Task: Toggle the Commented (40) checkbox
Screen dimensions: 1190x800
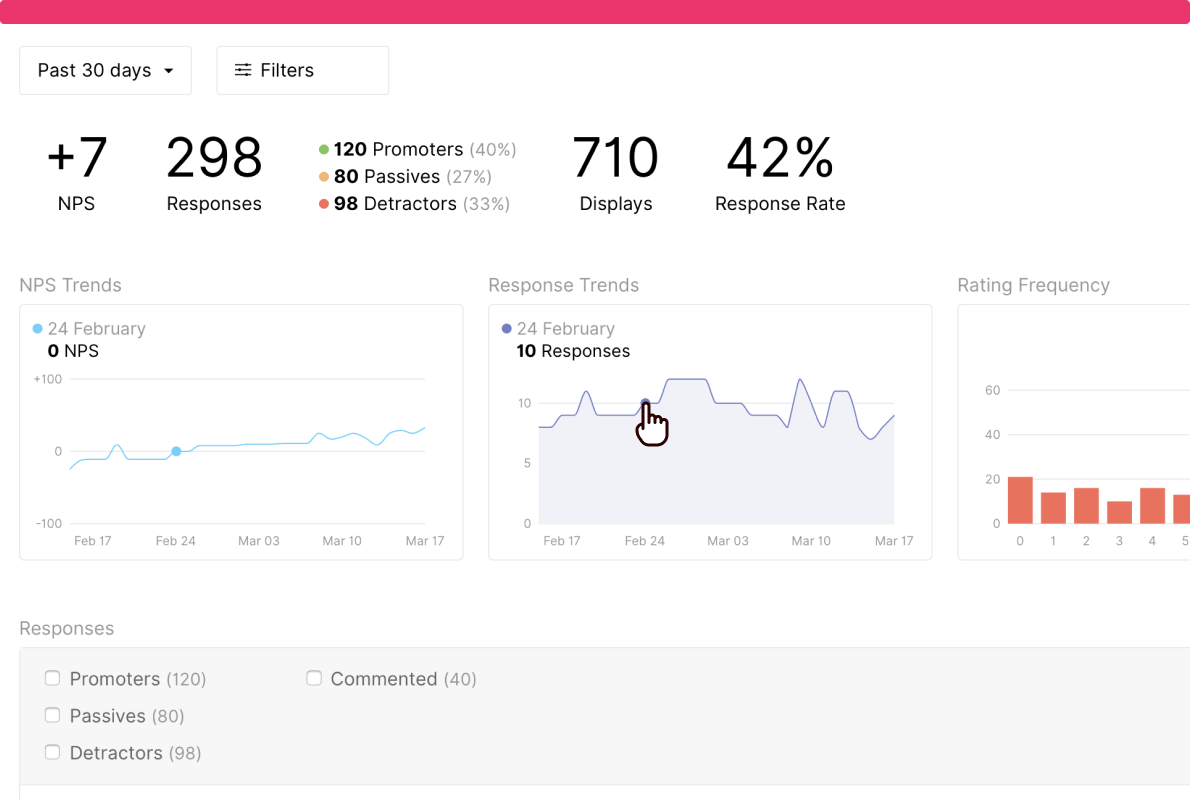Action: coord(314,678)
